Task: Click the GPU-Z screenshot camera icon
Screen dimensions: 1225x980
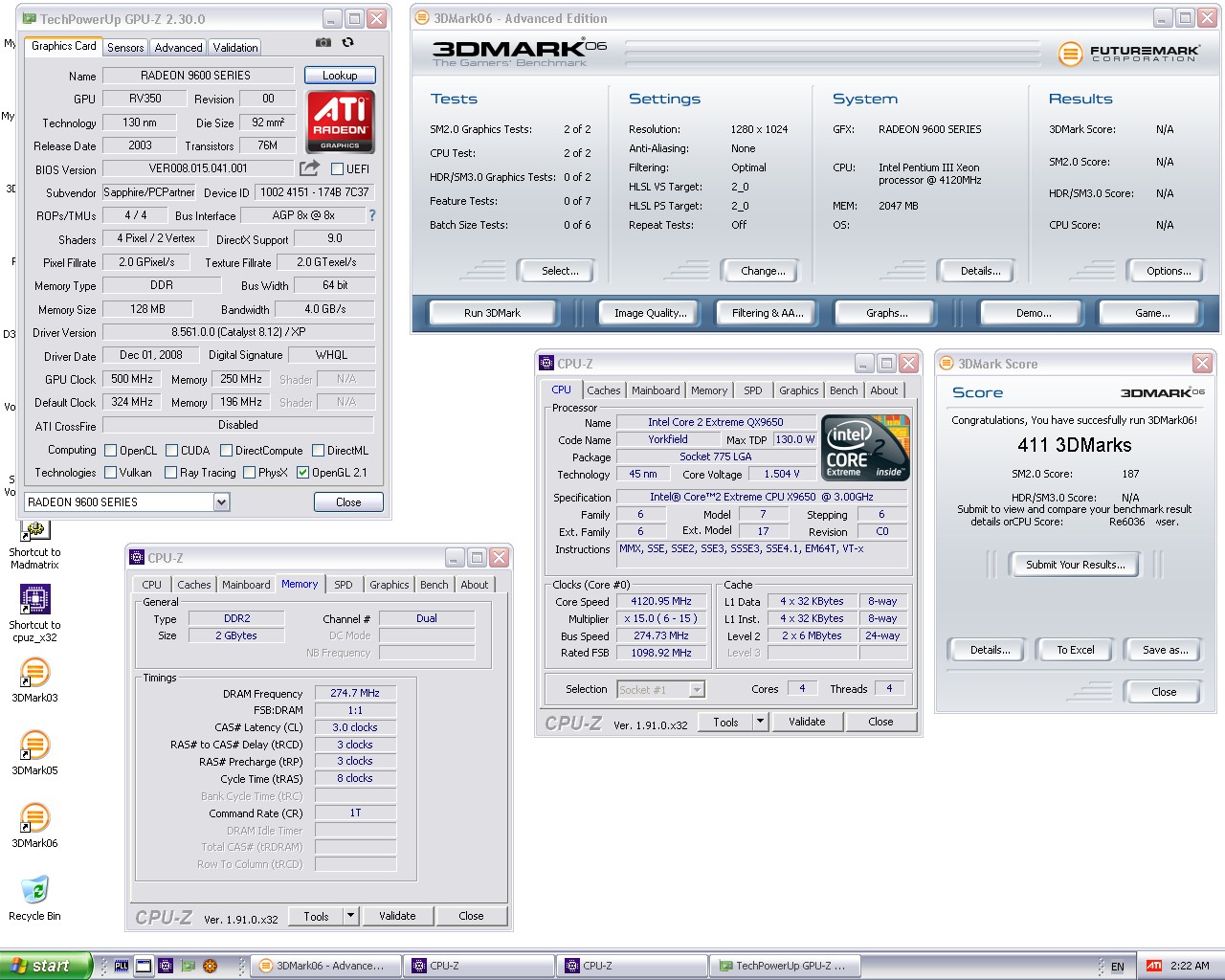Action: click(x=323, y=43)
